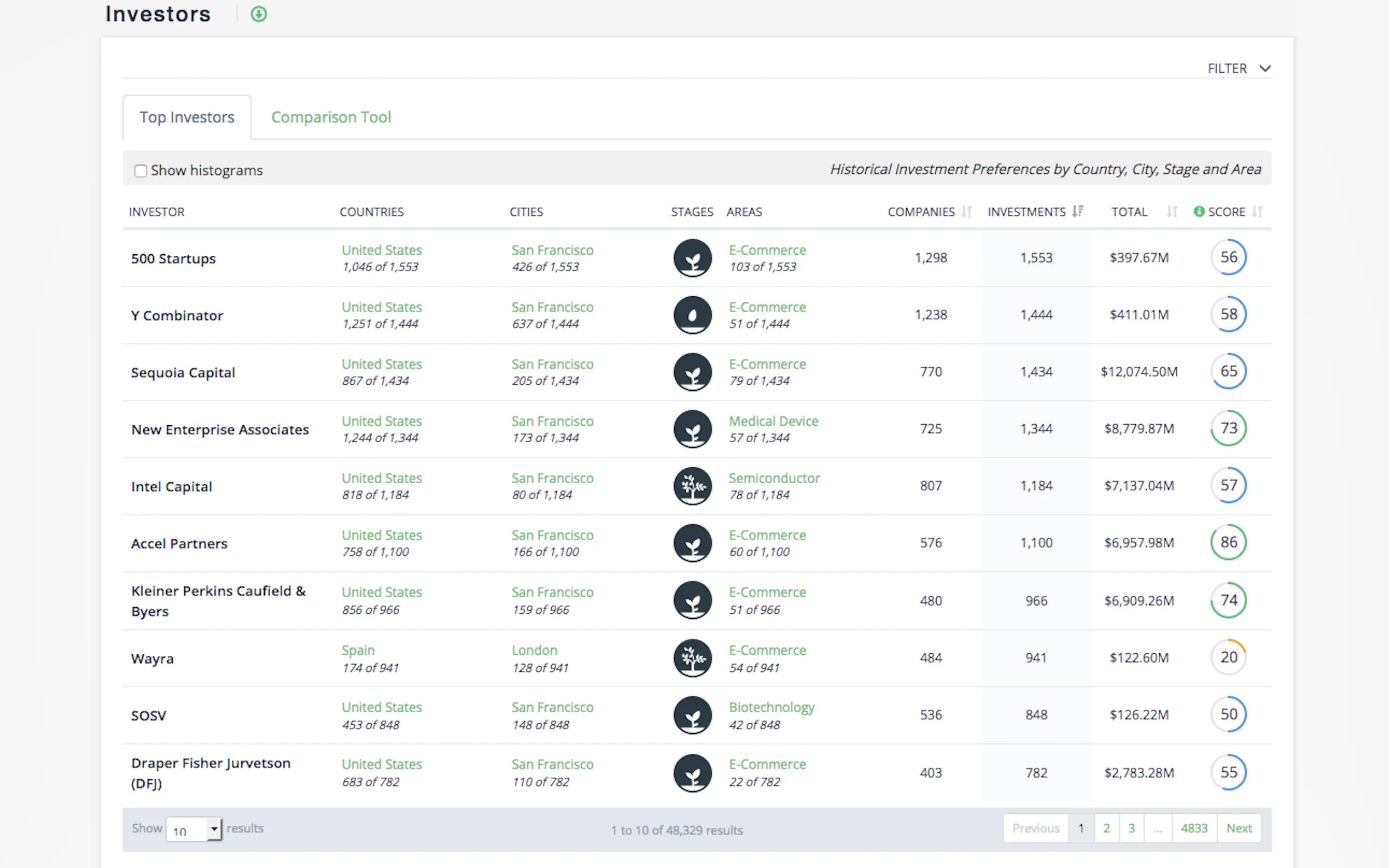Image resolution: width=1389 pixels, height=868 pixels.
Task: Go to results page 2
Action: tap(1106, 829)
